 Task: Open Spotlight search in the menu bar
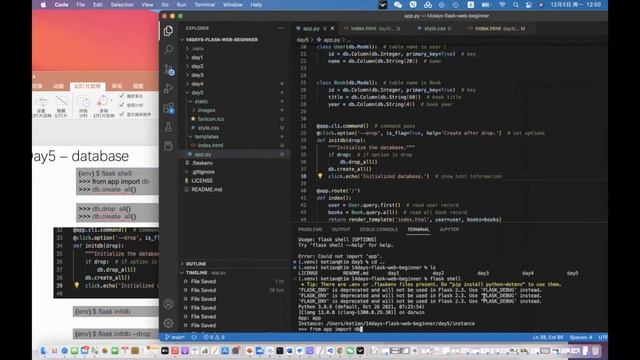(x=516, y=5)
